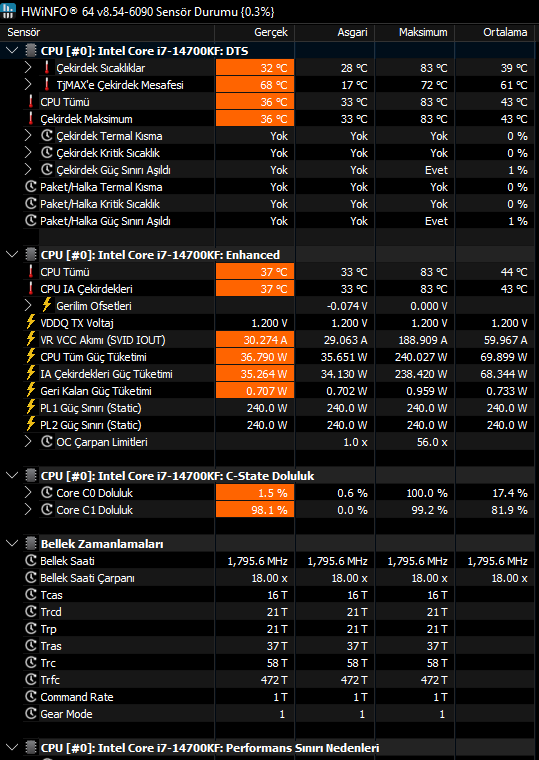Click the Asgari column header
This screenshot has height=760, width=539.
click(x=334, y=32)
